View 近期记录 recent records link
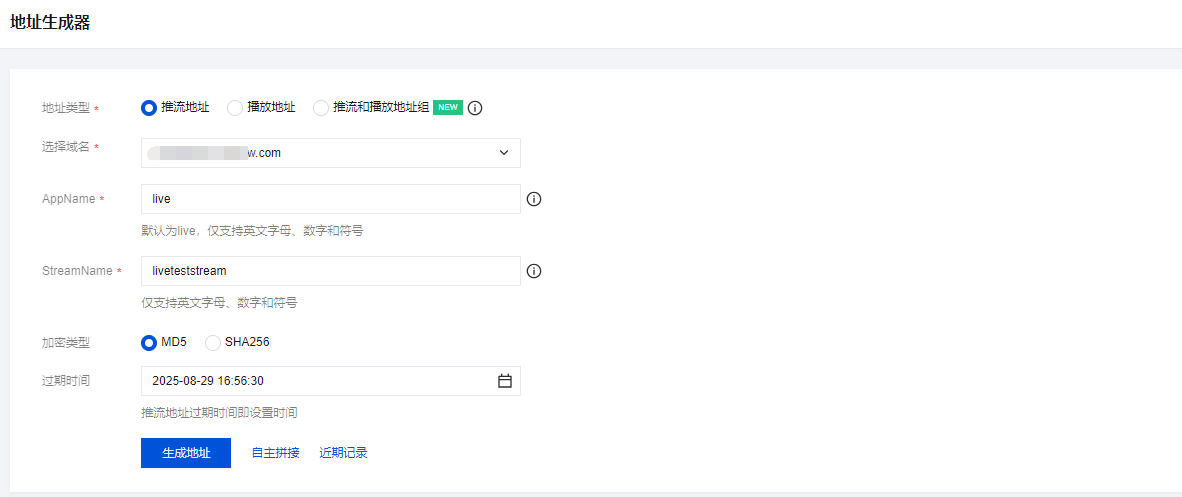 coord(343,453)
